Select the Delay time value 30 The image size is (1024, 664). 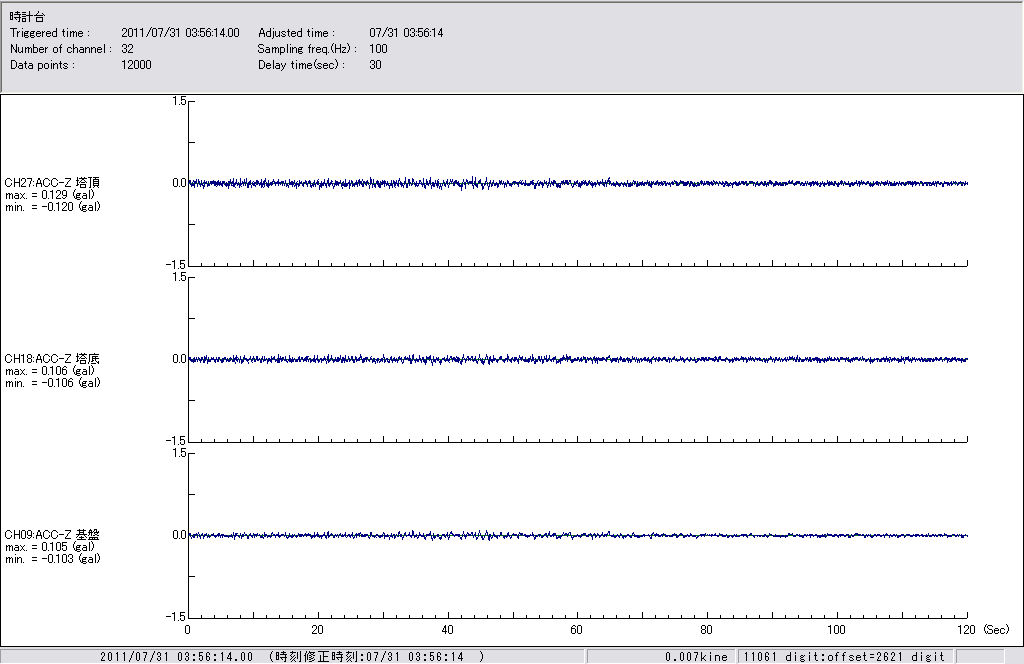375,65
